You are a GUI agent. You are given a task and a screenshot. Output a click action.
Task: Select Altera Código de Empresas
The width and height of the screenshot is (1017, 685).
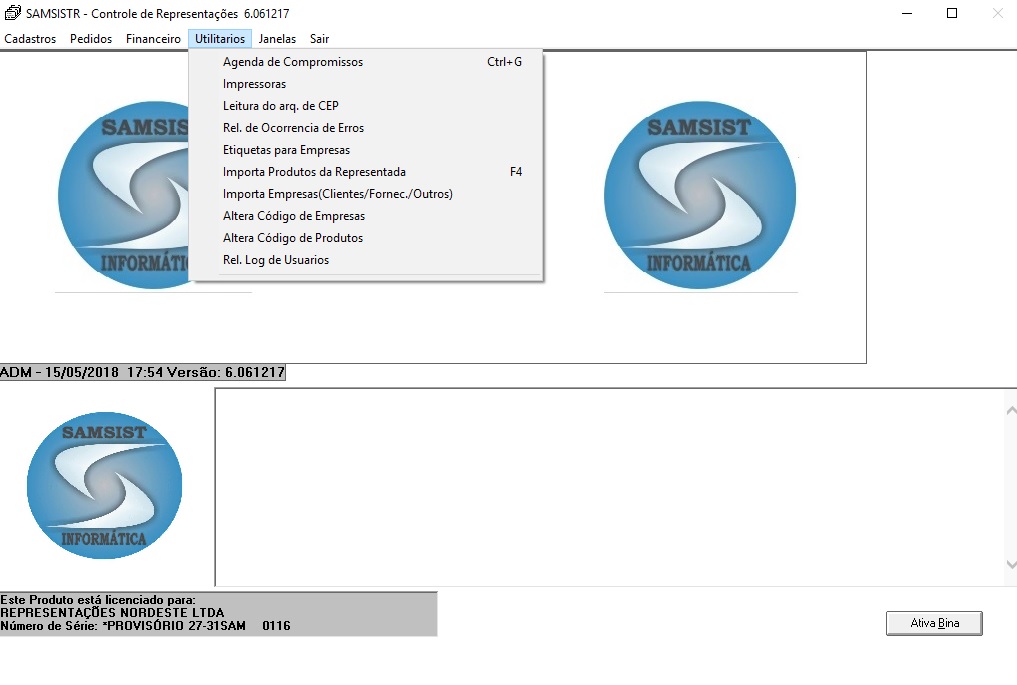(365, 216)
